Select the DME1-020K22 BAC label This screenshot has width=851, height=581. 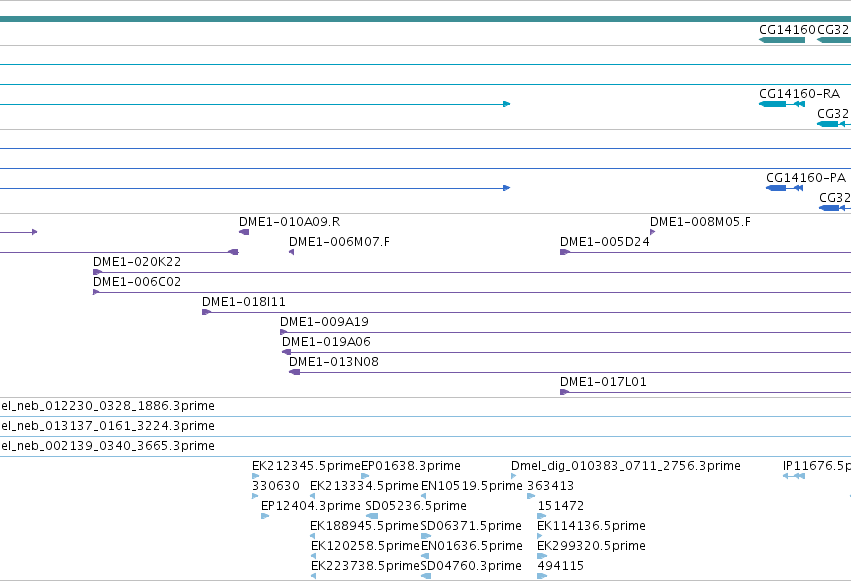point(137,261)
